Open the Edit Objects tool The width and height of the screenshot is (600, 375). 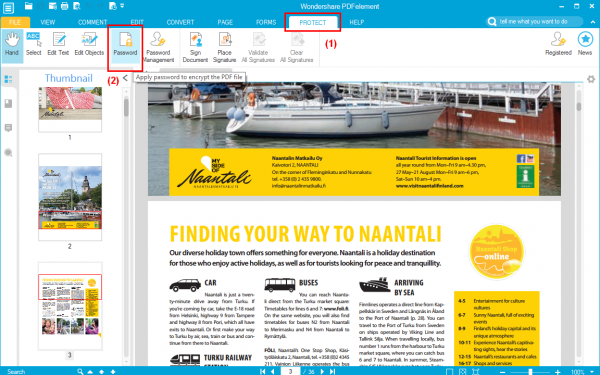pyautogui.click(x=89, y=44)
